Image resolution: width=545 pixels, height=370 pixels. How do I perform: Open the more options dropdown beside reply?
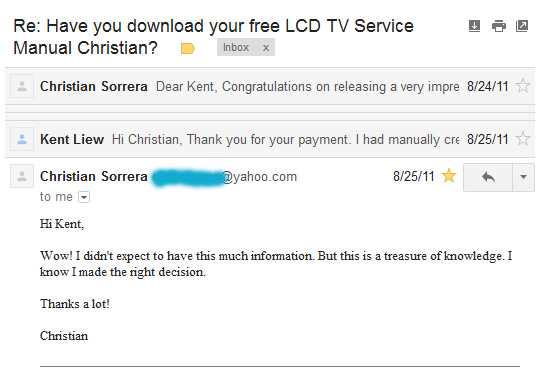(x=523, y=177)
